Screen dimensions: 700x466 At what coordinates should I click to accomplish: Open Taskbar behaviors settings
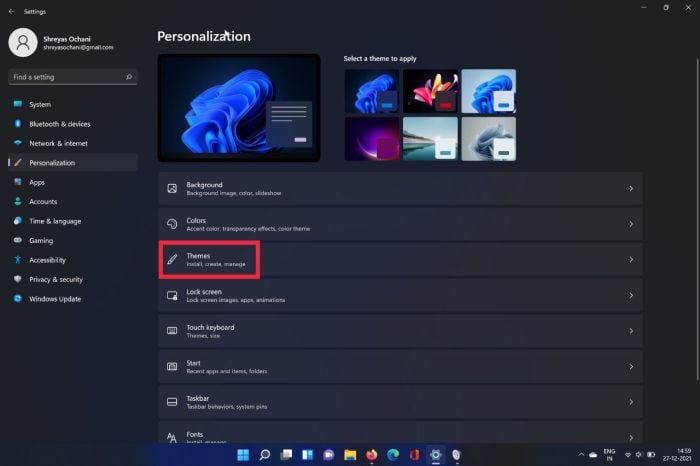(x=400, y=402)
